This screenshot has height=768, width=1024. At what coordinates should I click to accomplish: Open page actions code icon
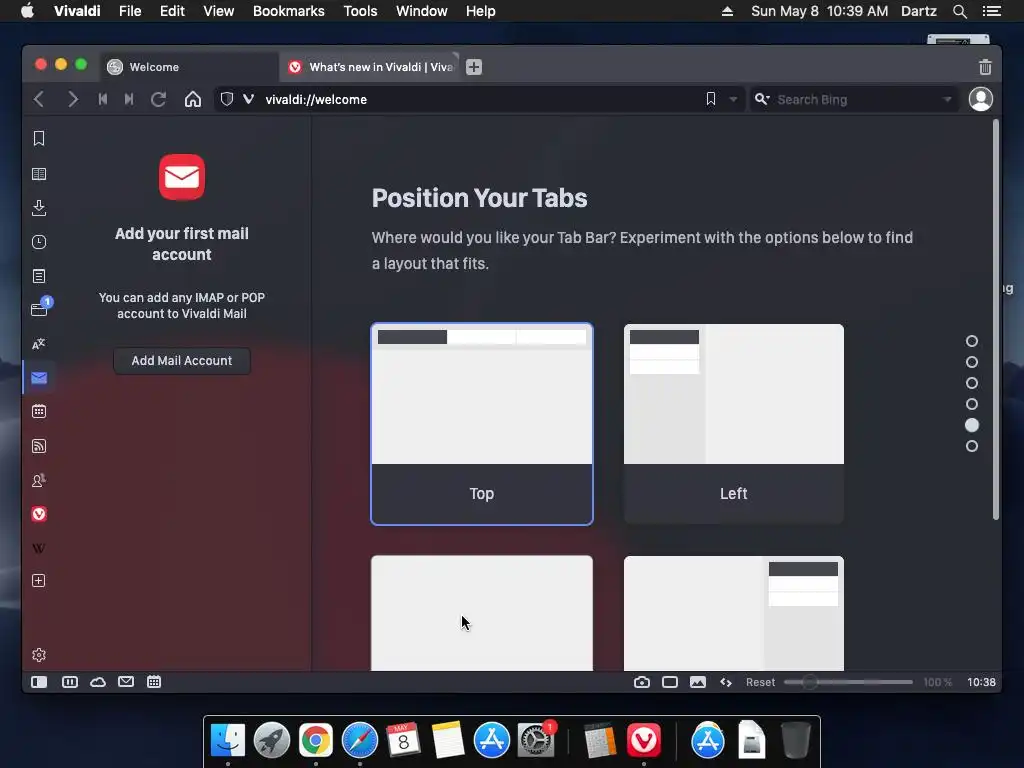(726, 682)
